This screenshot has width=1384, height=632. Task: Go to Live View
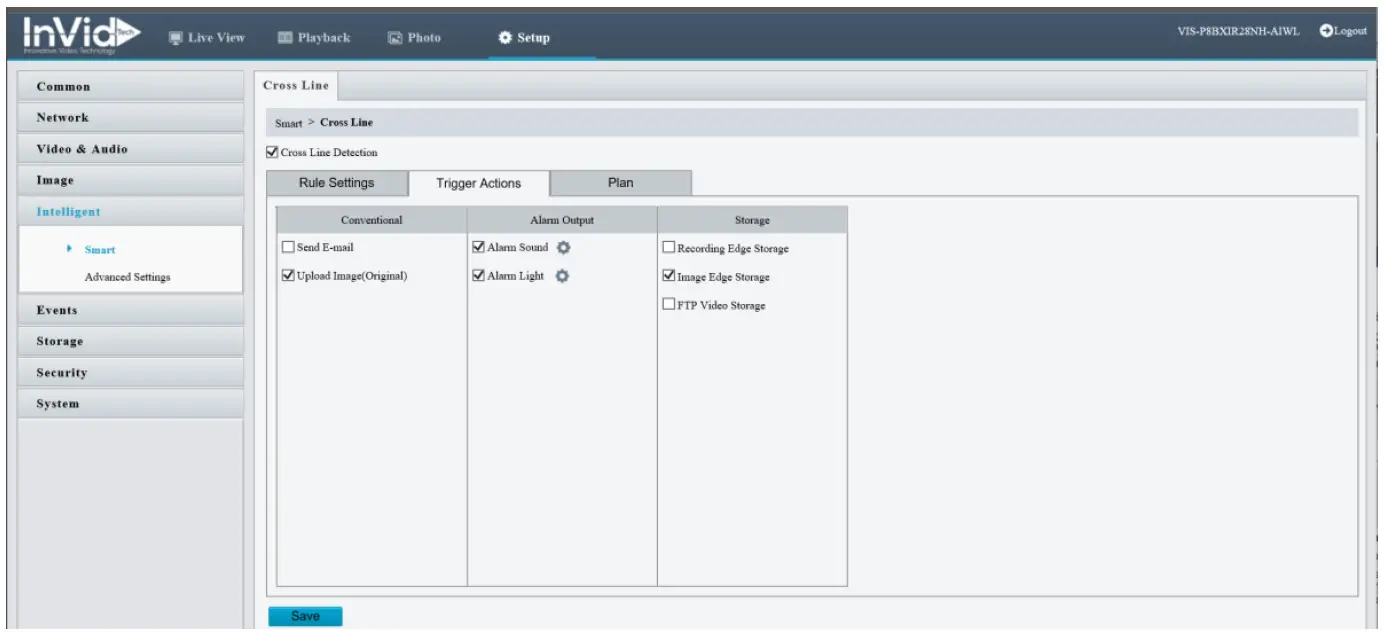click(x=207, y=38)
